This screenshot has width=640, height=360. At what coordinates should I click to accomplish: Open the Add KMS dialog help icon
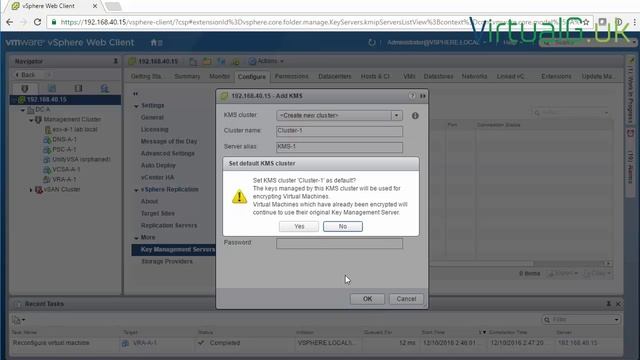coord(412,96)
